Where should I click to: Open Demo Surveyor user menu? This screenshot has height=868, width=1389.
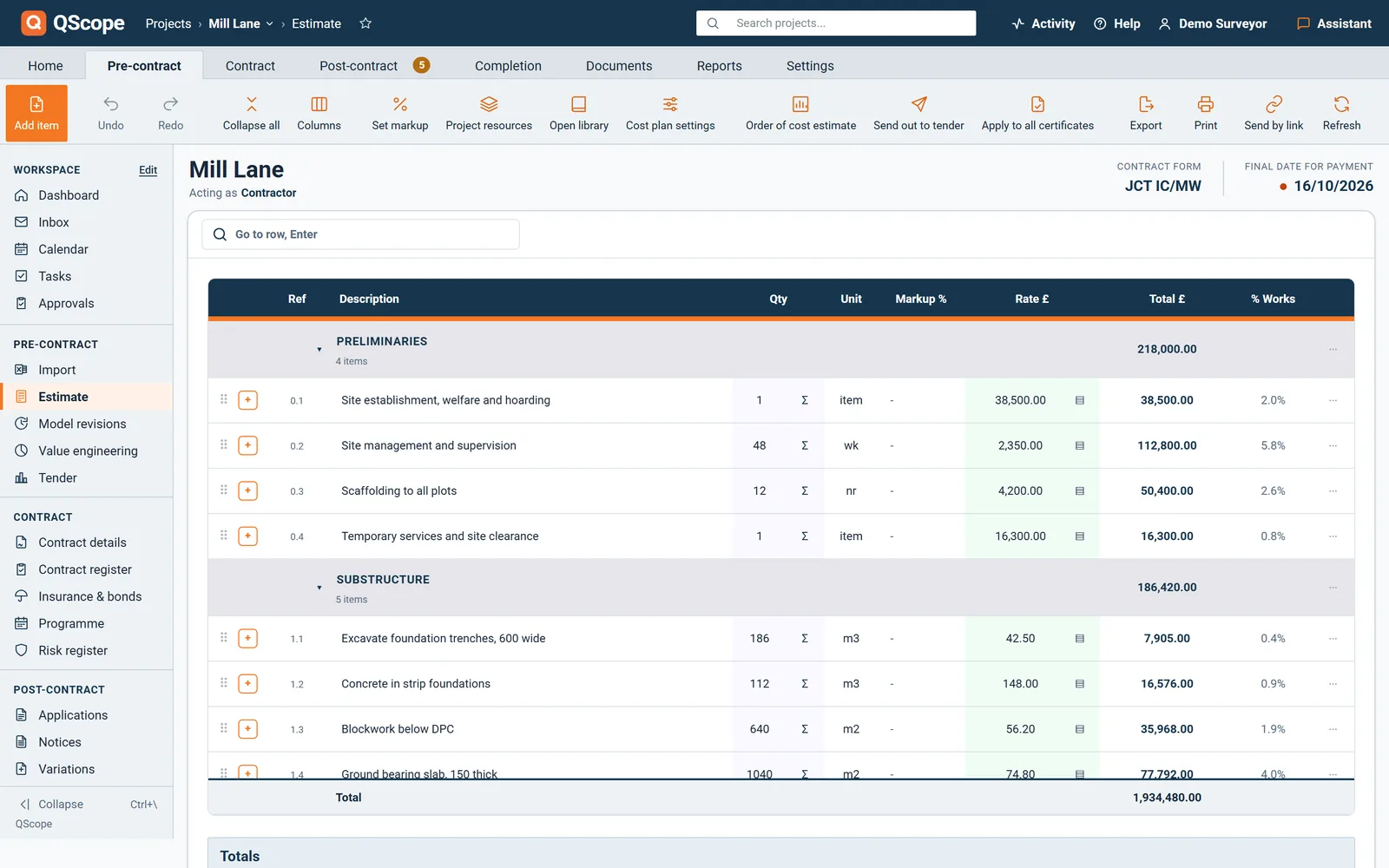click(x=1213, y=23)
